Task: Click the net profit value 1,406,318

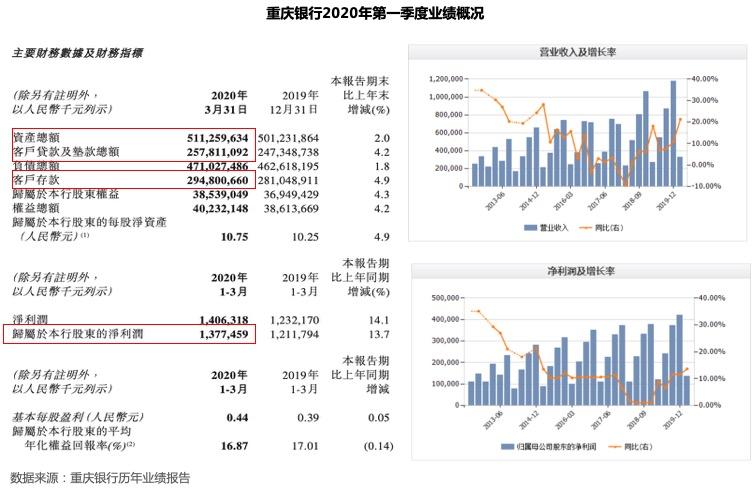Action: tap(224, 320)
